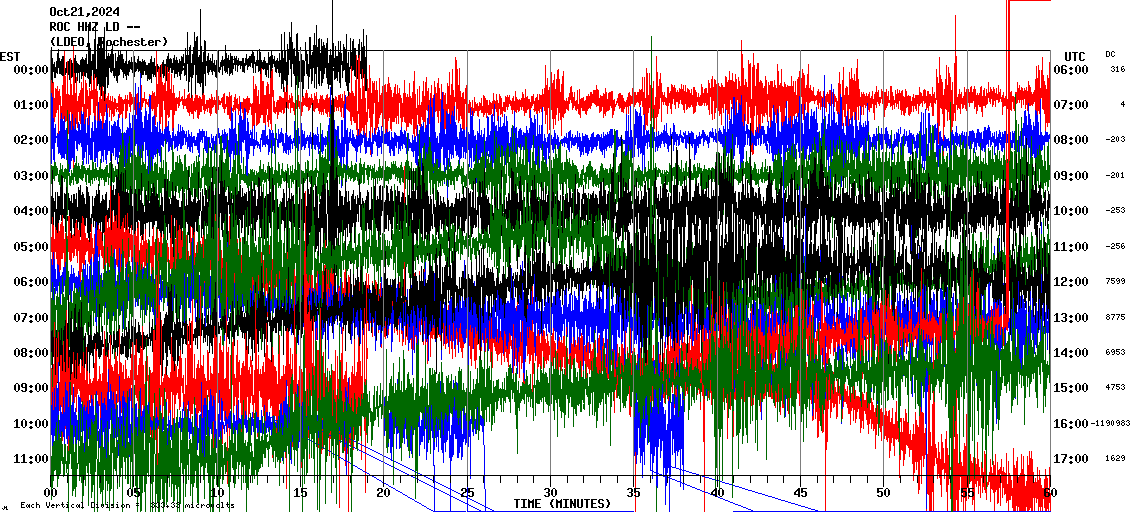Click the 45 minute axis tick
Screen dimensions: 1130x519
pos(800,493)
